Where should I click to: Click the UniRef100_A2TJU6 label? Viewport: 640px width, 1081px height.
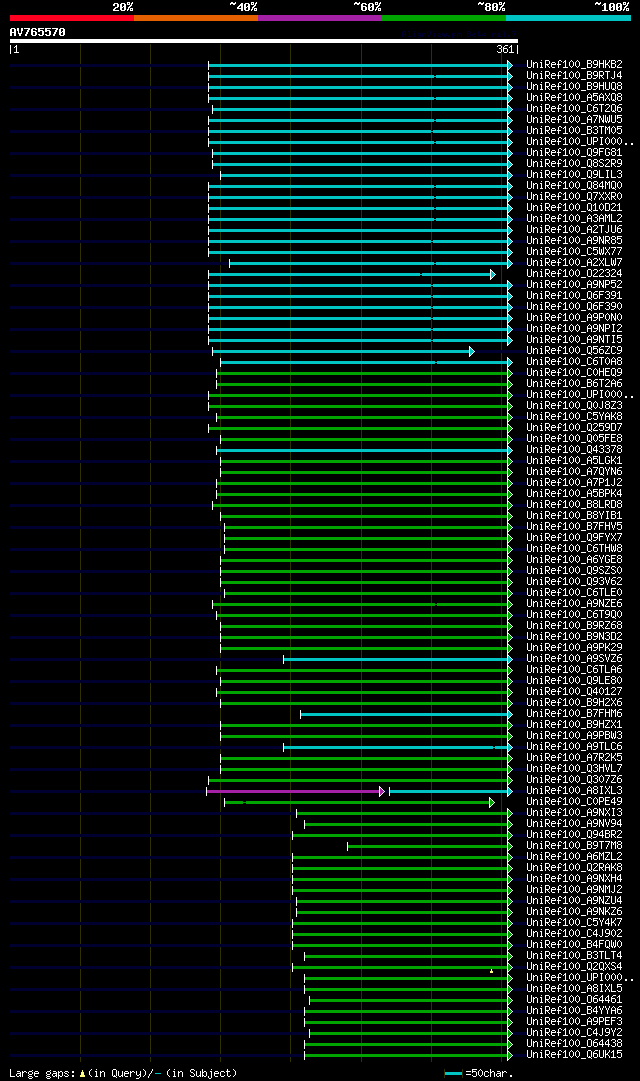pyautogui.click(x=574, y=230)
